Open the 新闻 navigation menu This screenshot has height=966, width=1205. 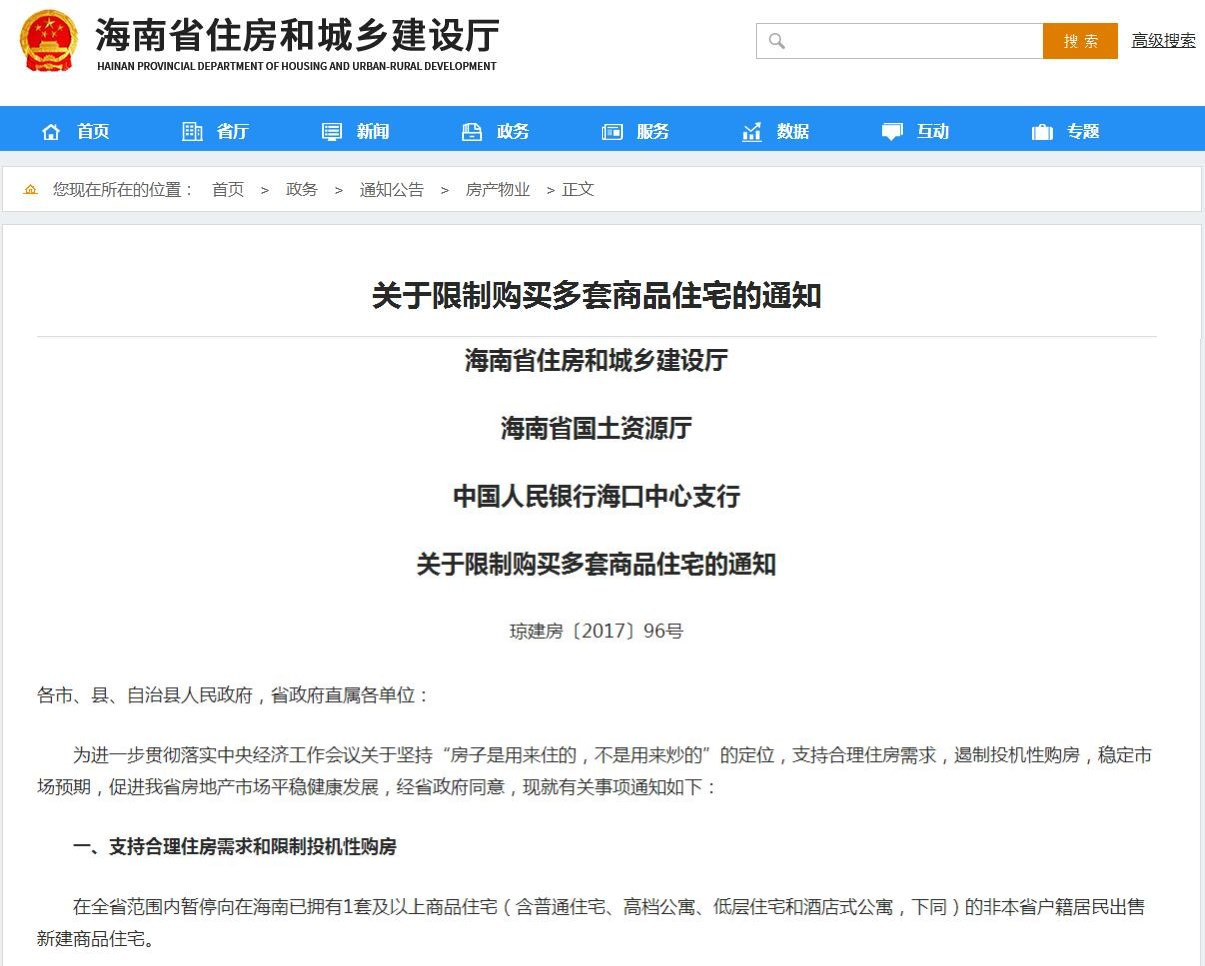tap(373, 132)
